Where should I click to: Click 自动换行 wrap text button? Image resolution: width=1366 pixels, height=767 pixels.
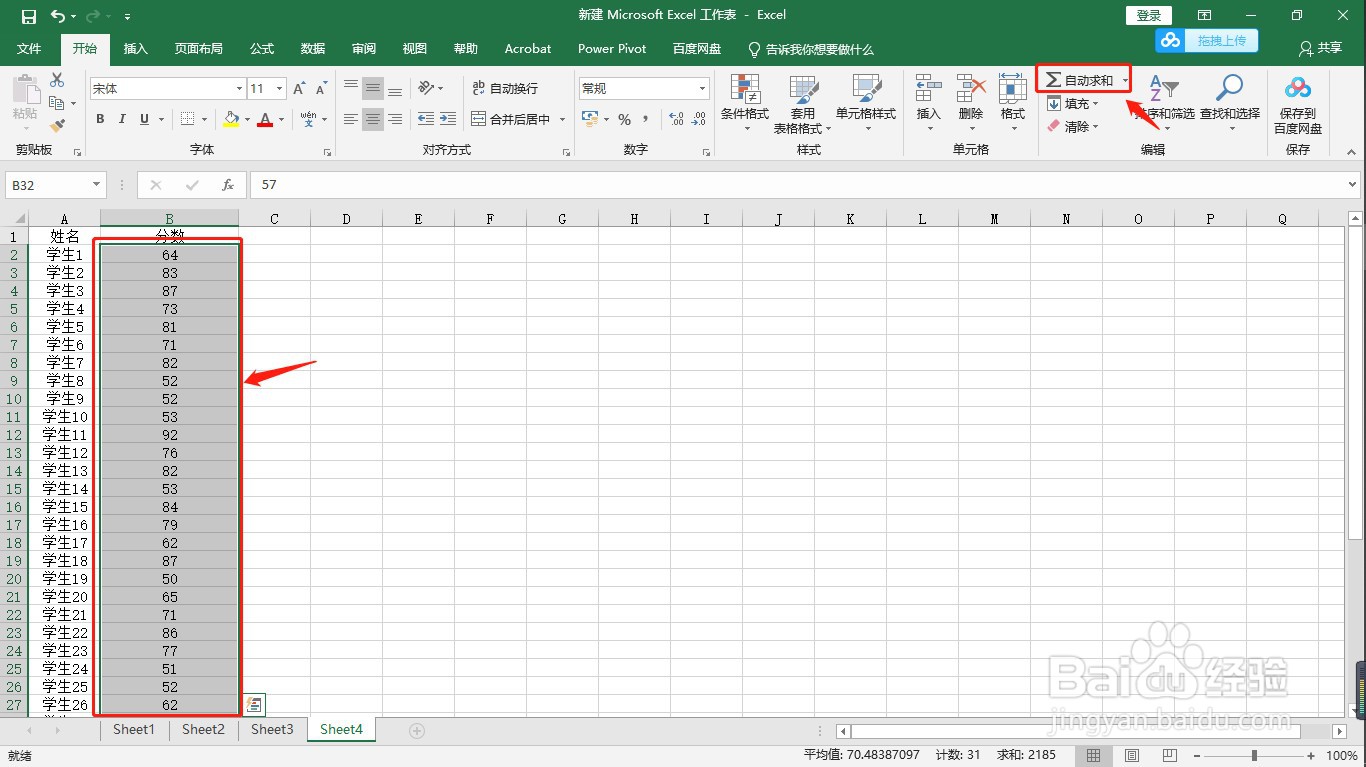(505, 88)
